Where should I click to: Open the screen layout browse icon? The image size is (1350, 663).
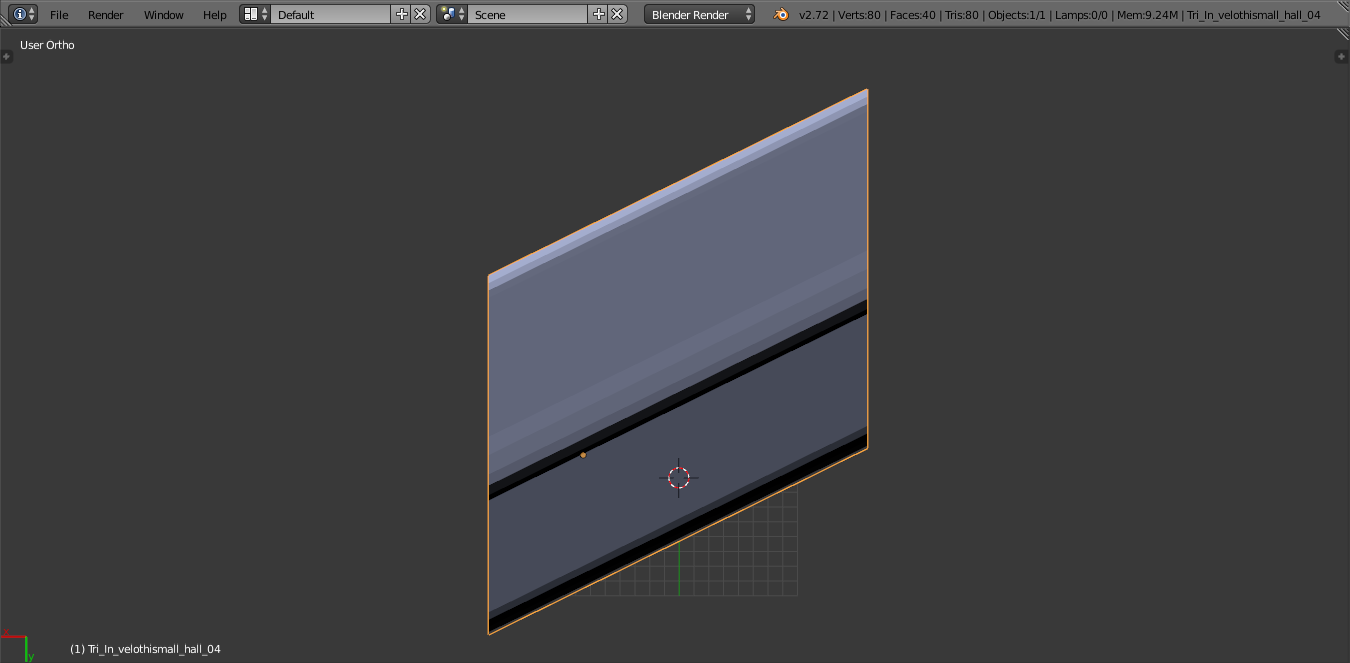coord(255,14)
